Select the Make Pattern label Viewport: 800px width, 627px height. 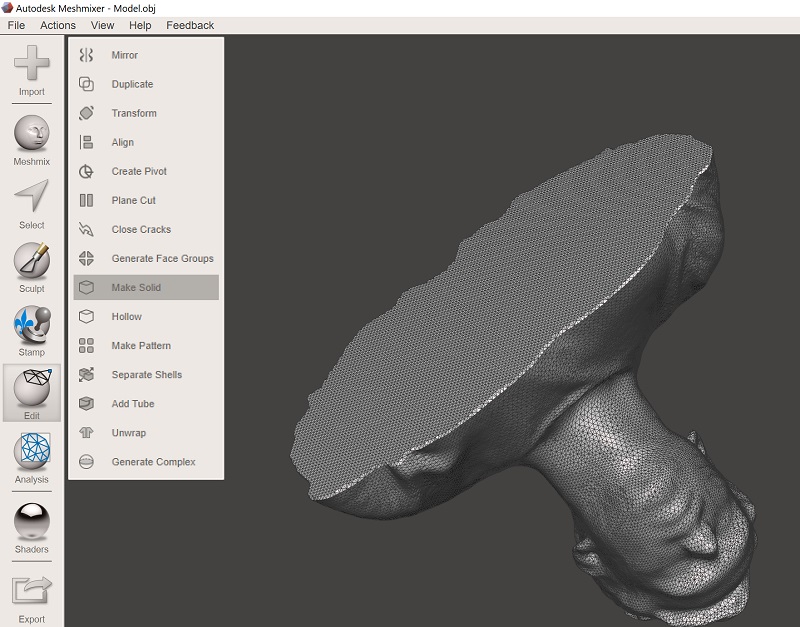click(141, 345)
